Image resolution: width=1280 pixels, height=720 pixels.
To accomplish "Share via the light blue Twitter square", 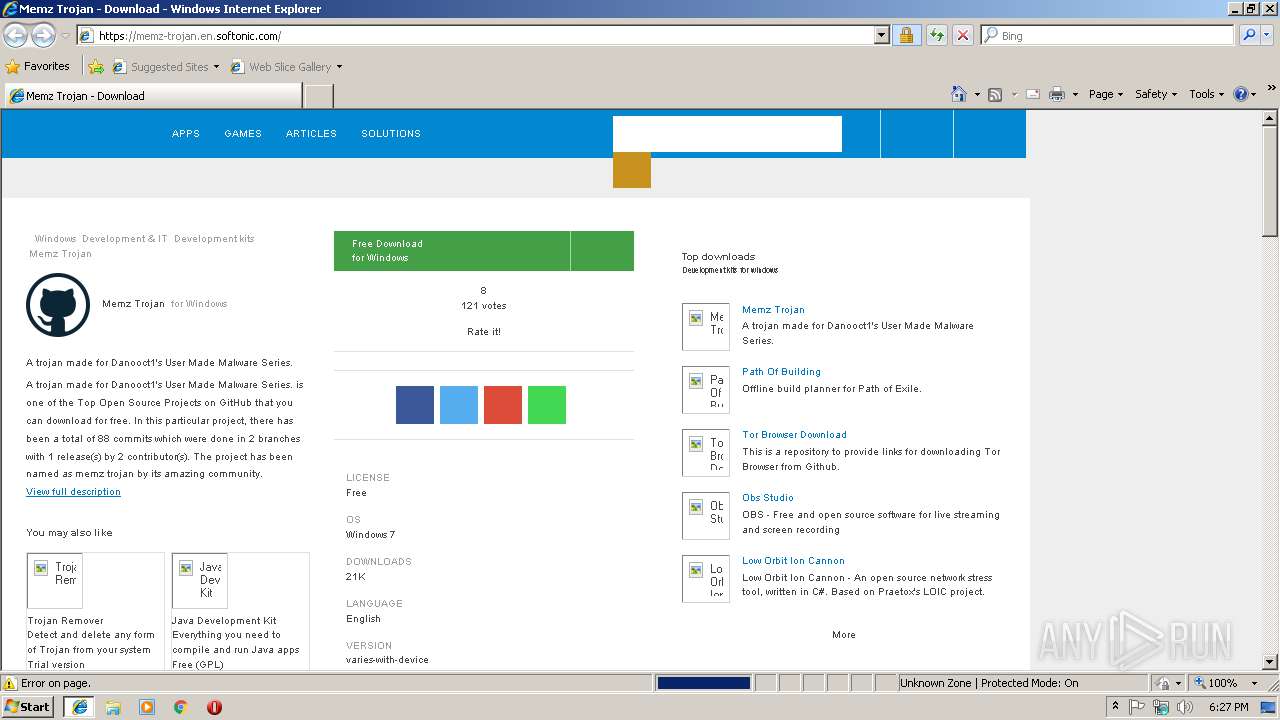I will pyautogui.click(x=459, y=405).
